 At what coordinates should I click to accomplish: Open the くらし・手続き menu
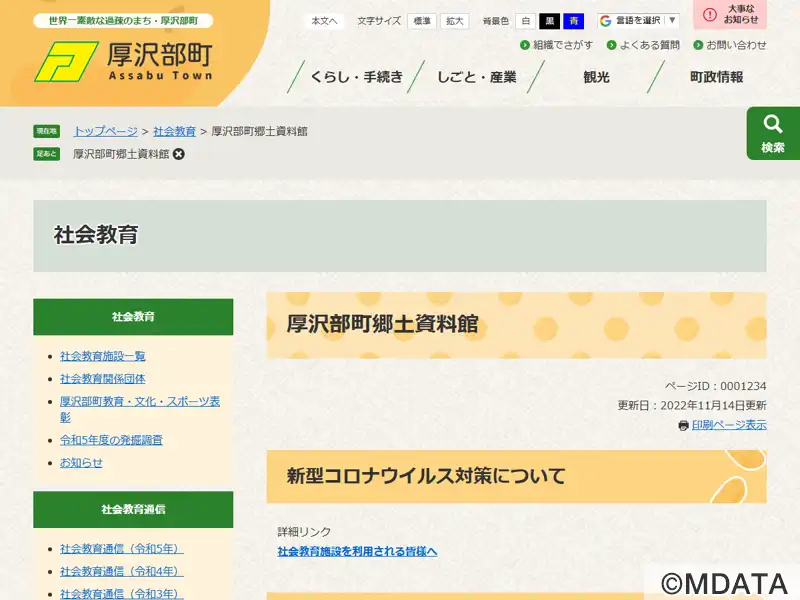[x=356, y=77]
